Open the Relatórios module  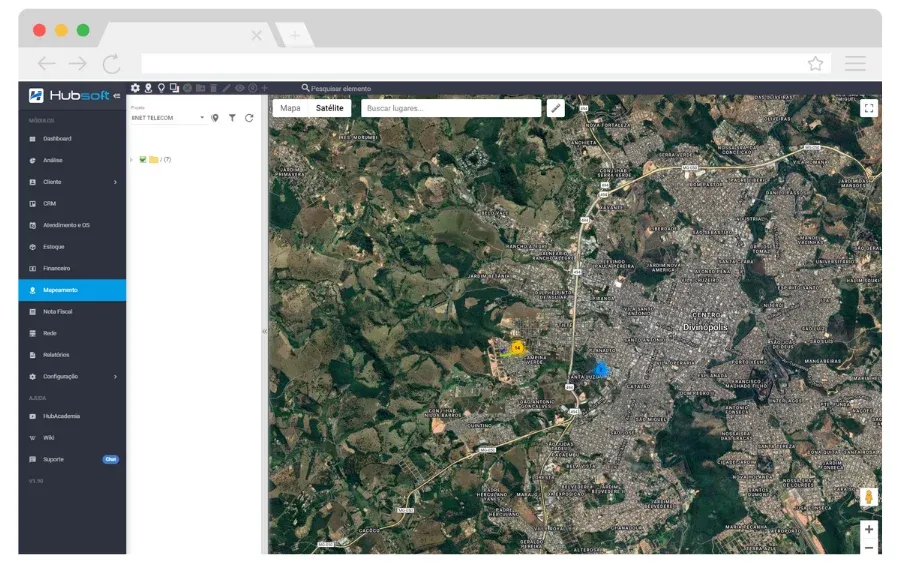(x=72, y=355)
